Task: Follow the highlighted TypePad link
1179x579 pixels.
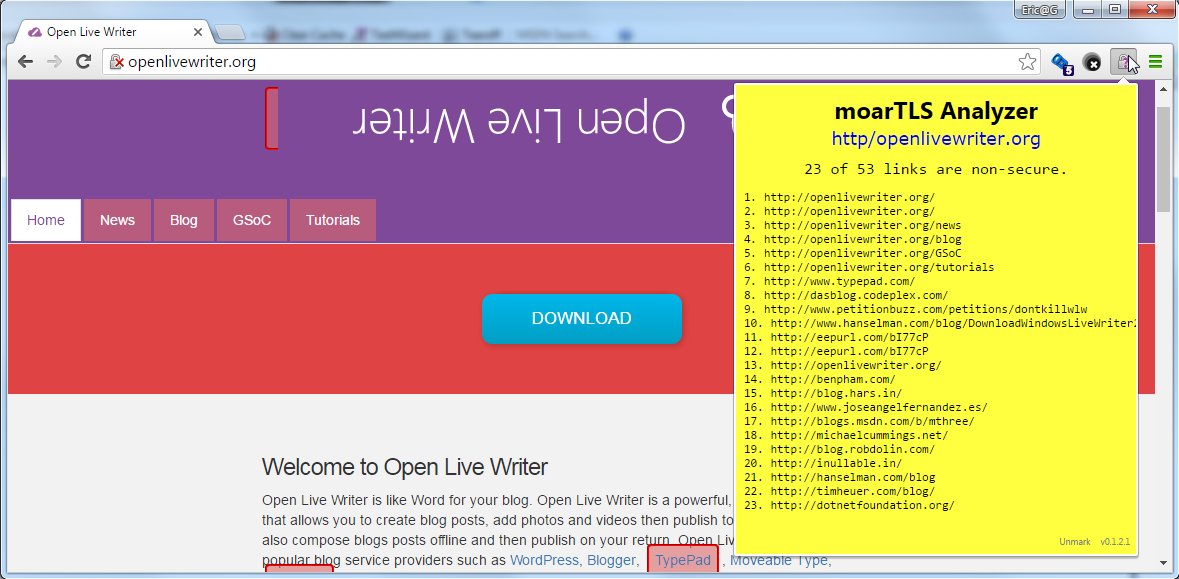Action: (x=683, y=560)
